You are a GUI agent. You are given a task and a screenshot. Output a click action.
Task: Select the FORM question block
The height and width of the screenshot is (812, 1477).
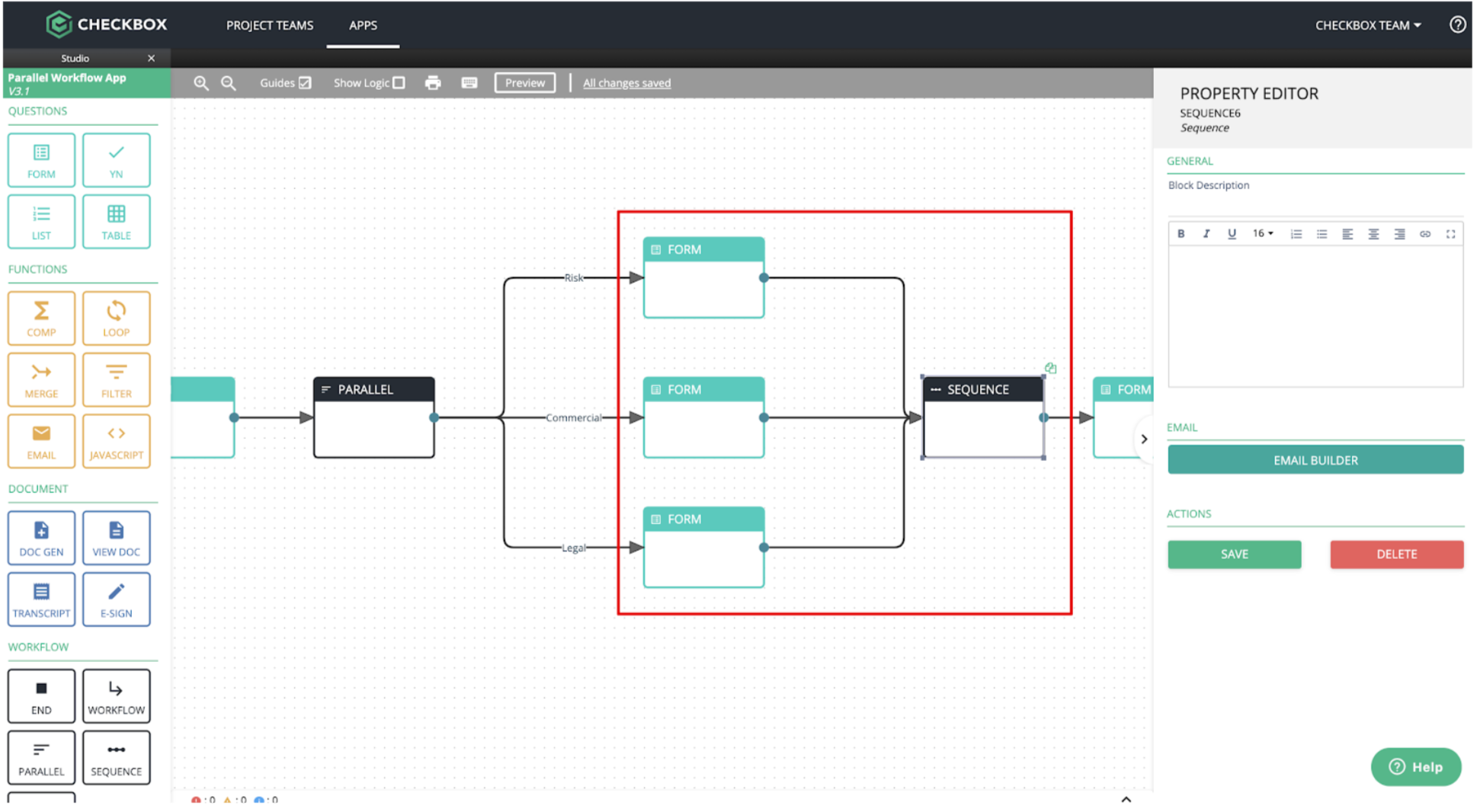pyautogui.click(x=41, y=160)
